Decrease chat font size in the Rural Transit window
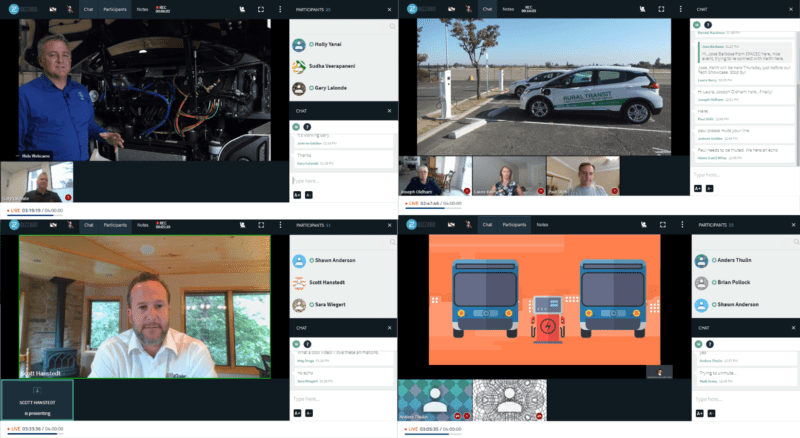 [x=710, y=188]
